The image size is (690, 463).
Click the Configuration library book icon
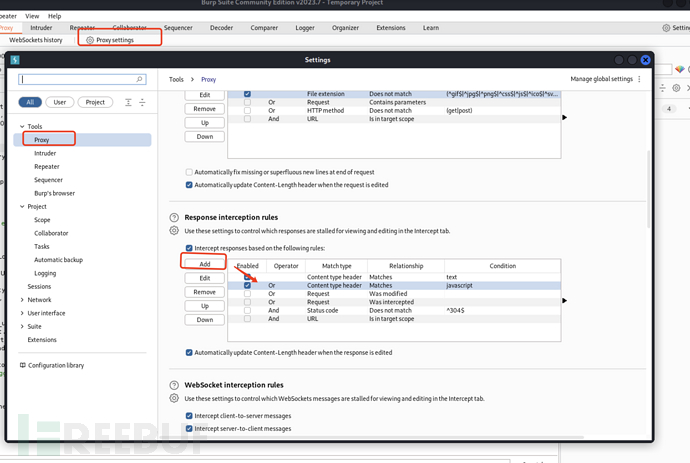click(22, 365)
